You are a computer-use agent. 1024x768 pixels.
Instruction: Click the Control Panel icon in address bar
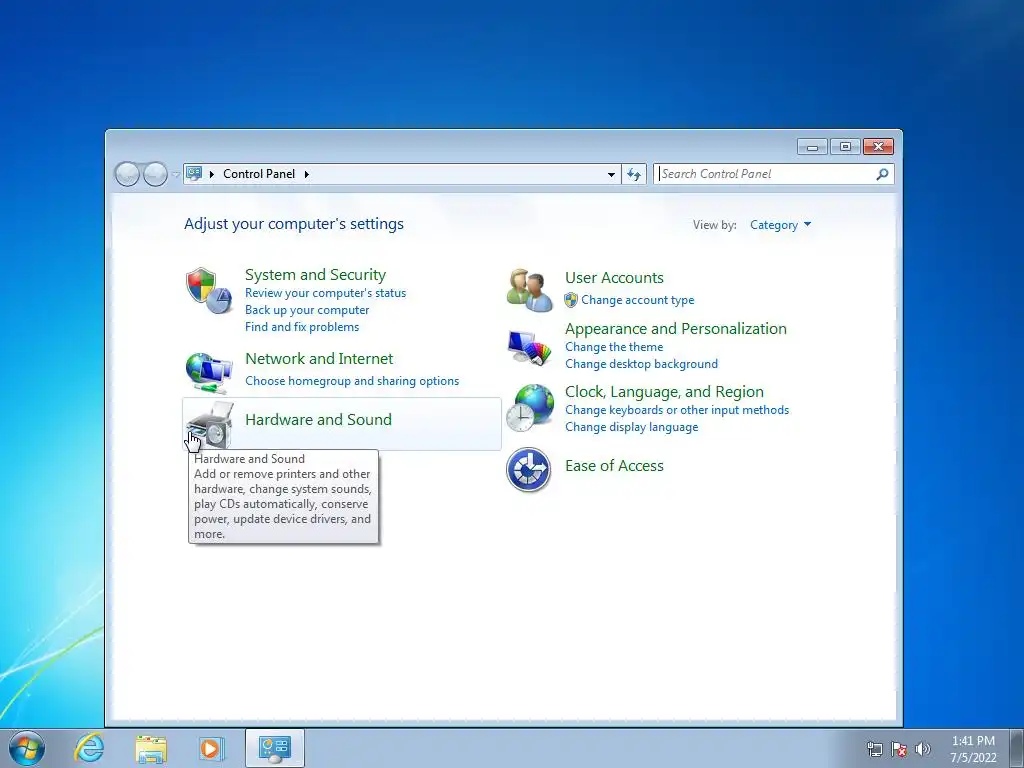[x=194, y=173]
